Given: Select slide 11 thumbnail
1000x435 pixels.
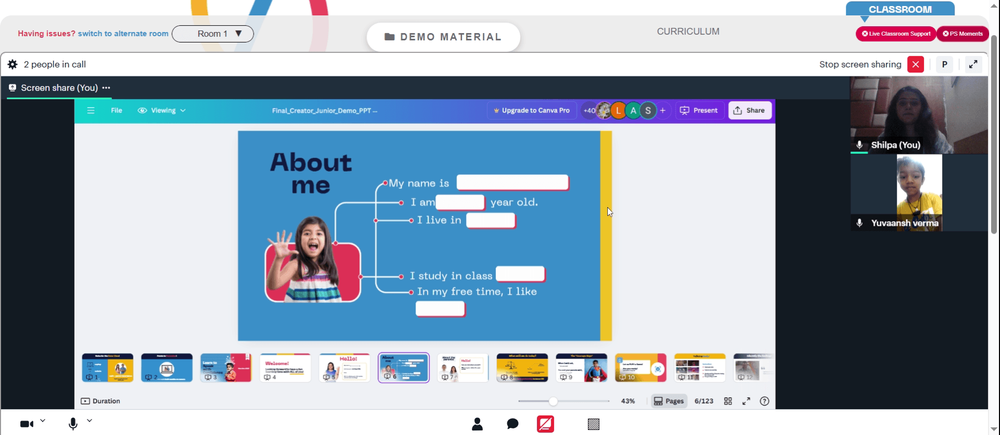Looking at the screenshot, I should tap(700, 368).
